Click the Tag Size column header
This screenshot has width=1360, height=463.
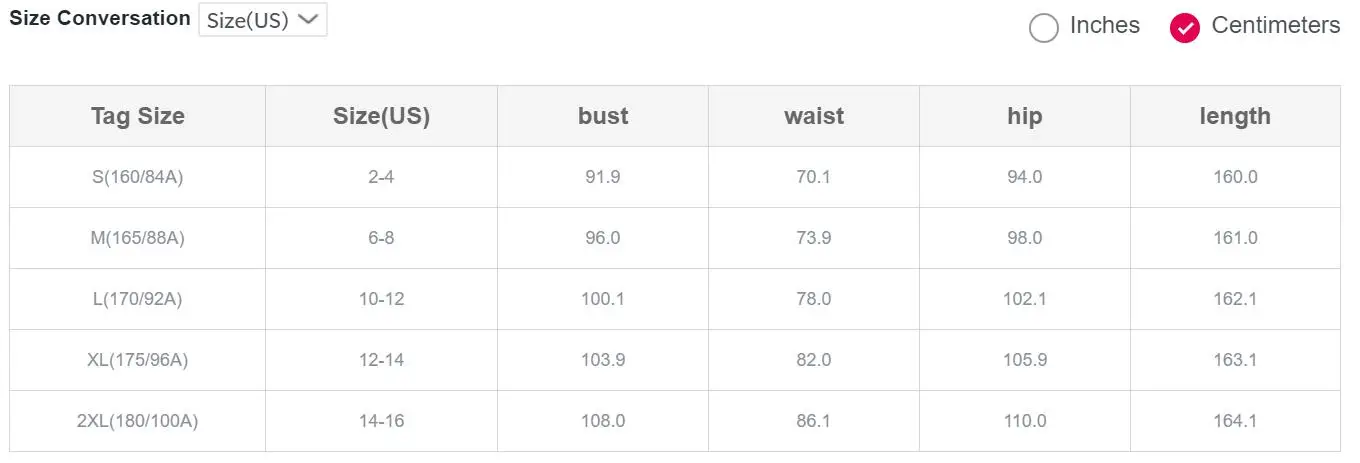[138, 116]
